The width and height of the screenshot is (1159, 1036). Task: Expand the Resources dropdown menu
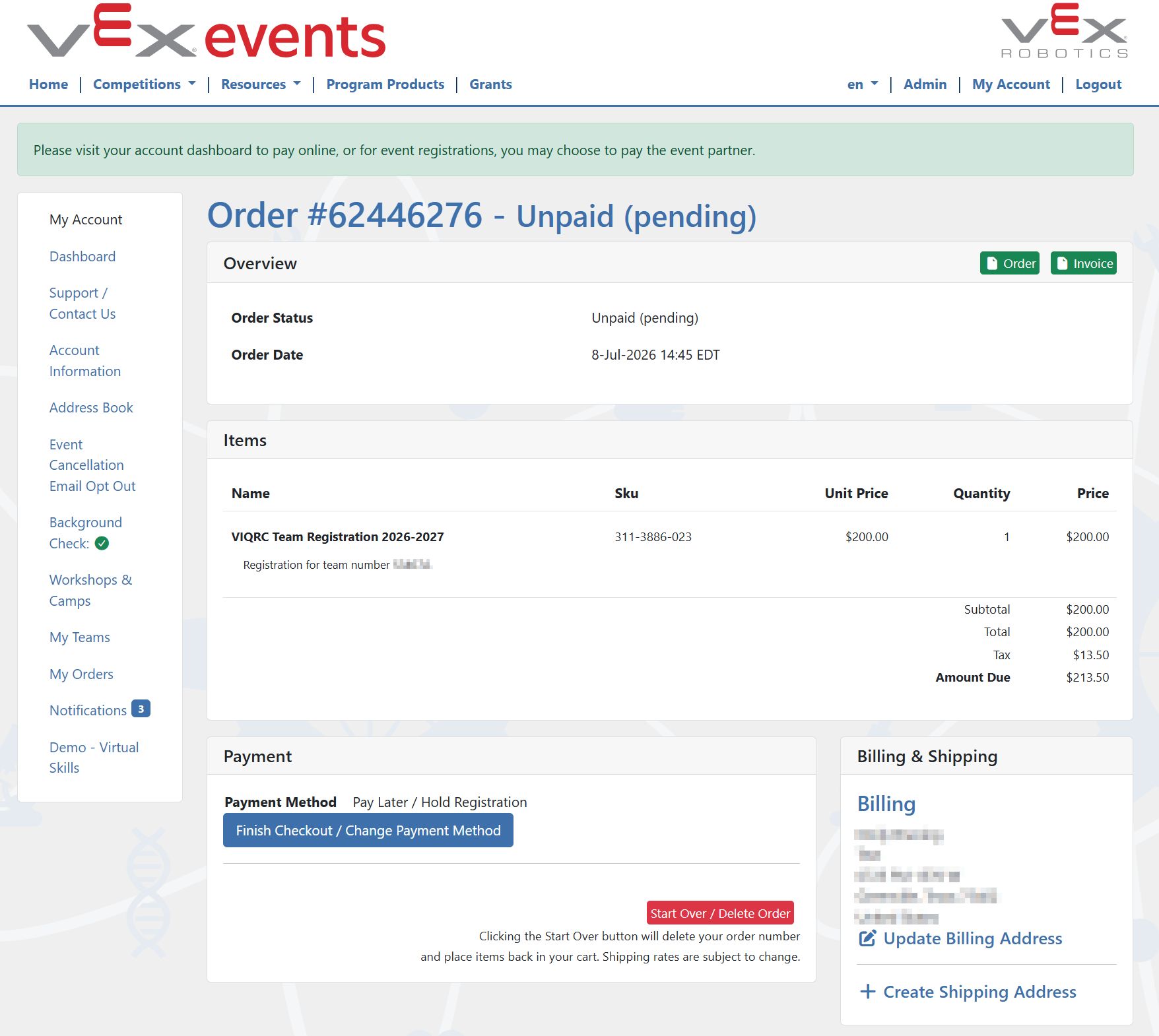(x=261, y=84)
